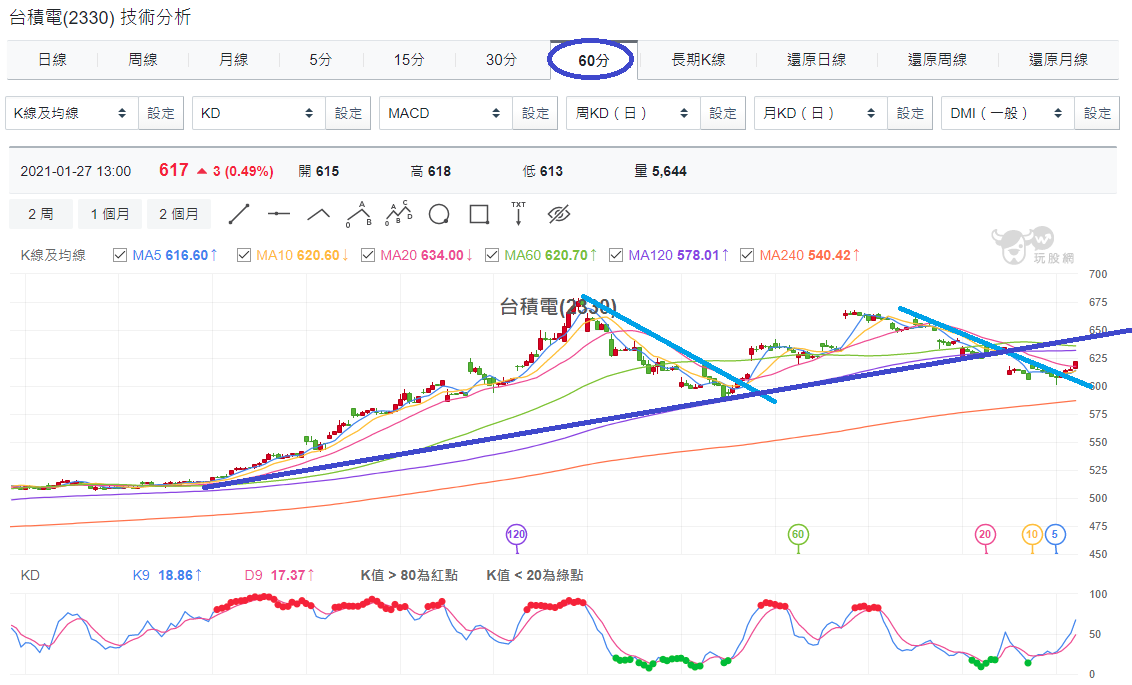Click 設定 next to the KD dropdown
This screenshot has height=685, width=1132.
[348, 113]
